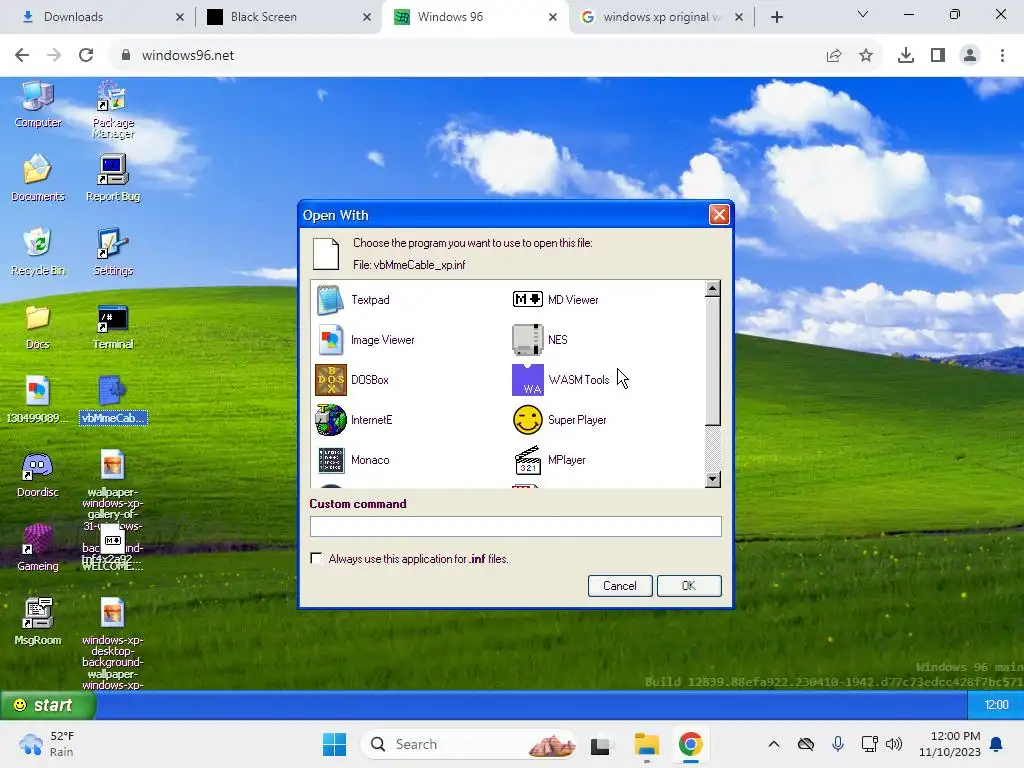
Task: Open the Windows 96 start menu
Action: pos(48,705)
